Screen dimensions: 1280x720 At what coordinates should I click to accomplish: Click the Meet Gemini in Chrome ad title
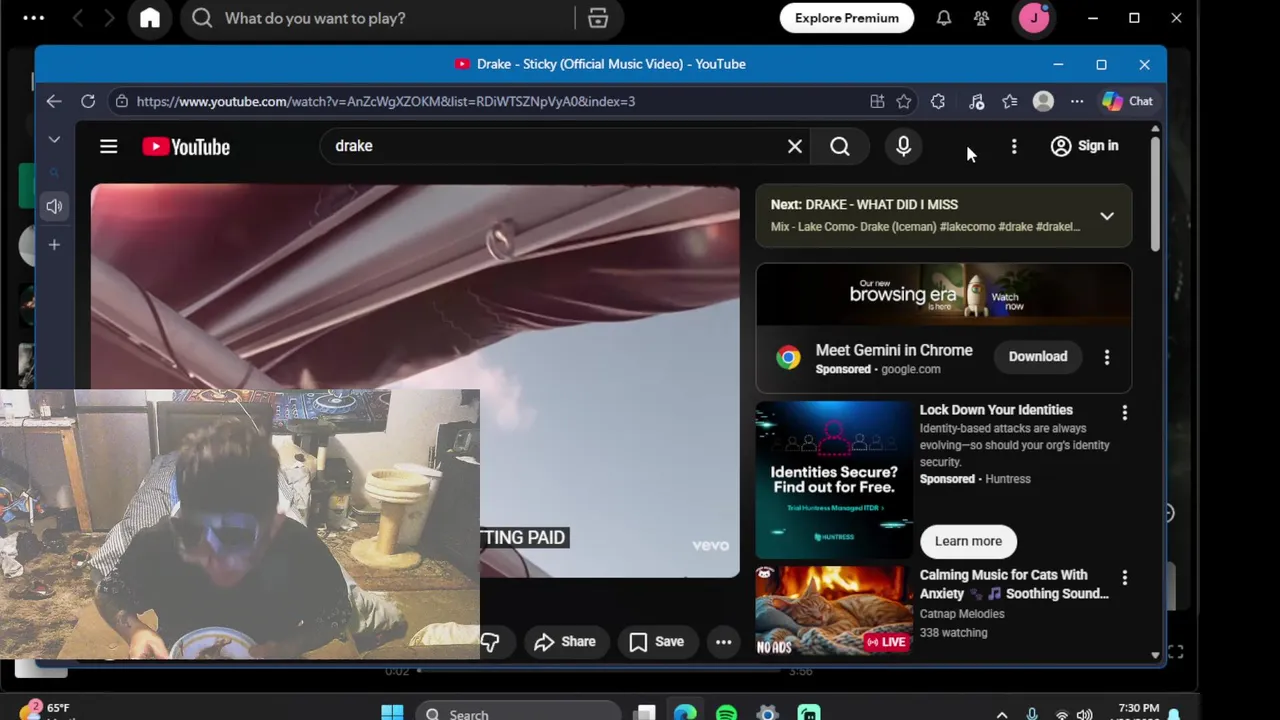pyautogui.click(x=894, y=350)
